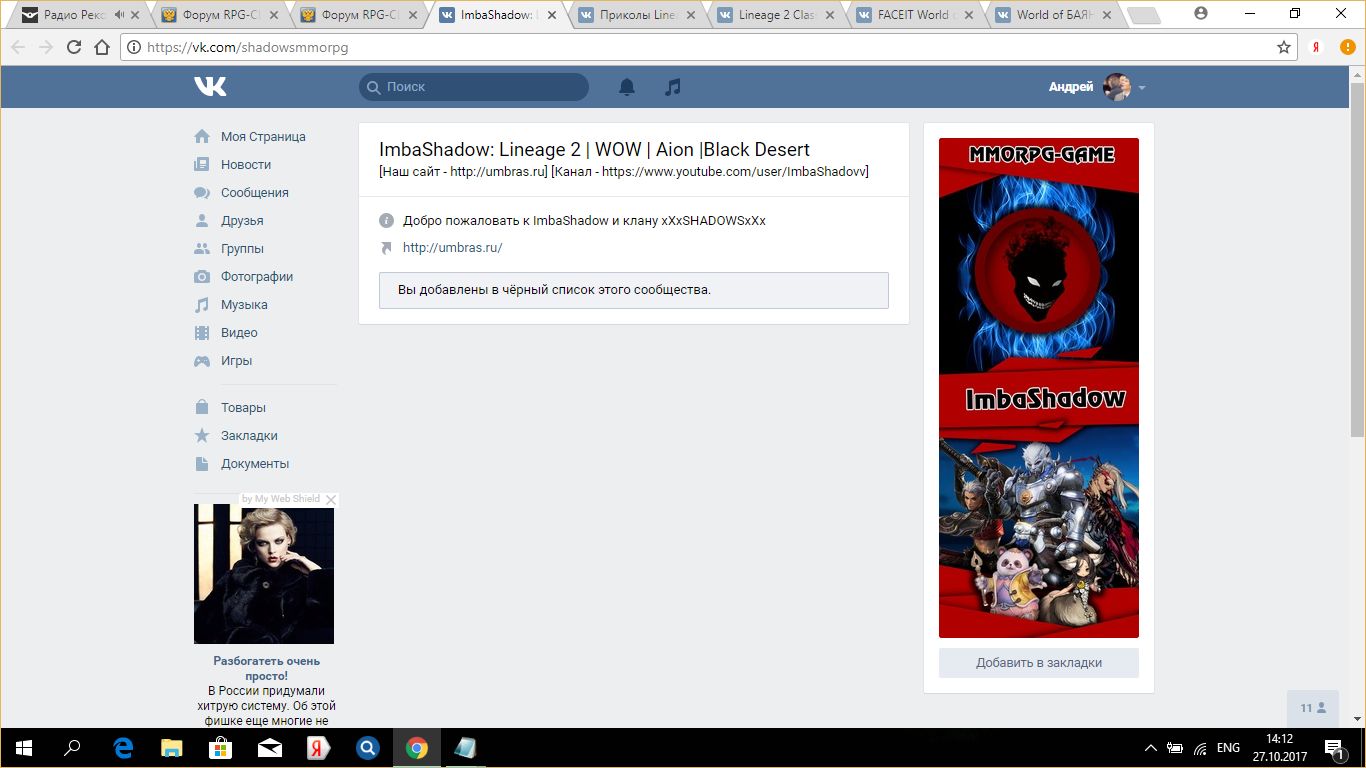This screenshot has width=1366, height=768.
Task: Click the Друзья person icon in sidebar
Action: 202,221
